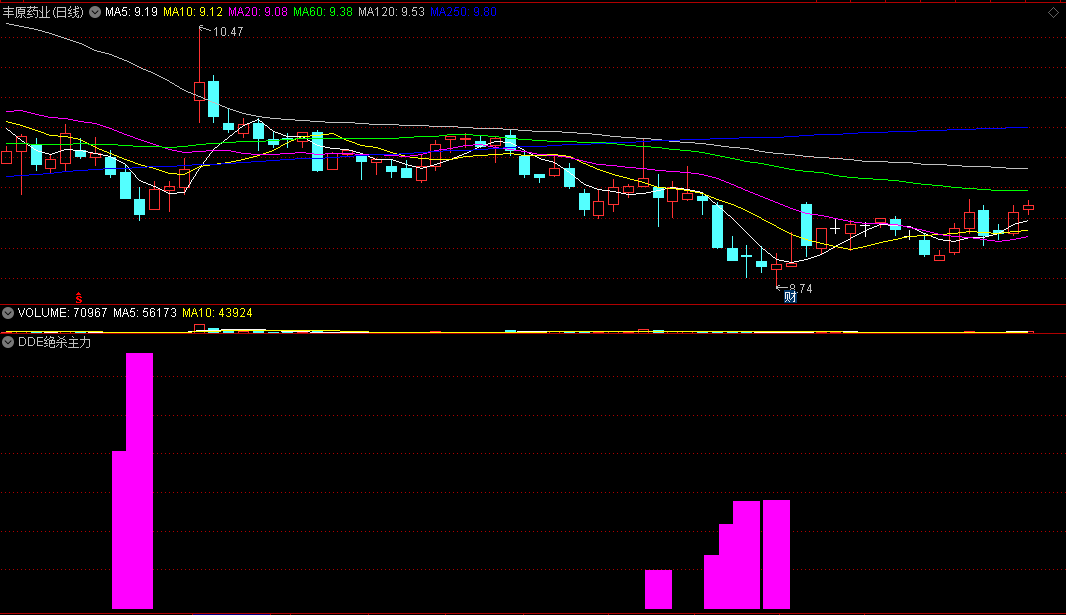Select the 丰原药业(日线) title text
Viewport: 1066px width, 615px height.
[43, 12]
